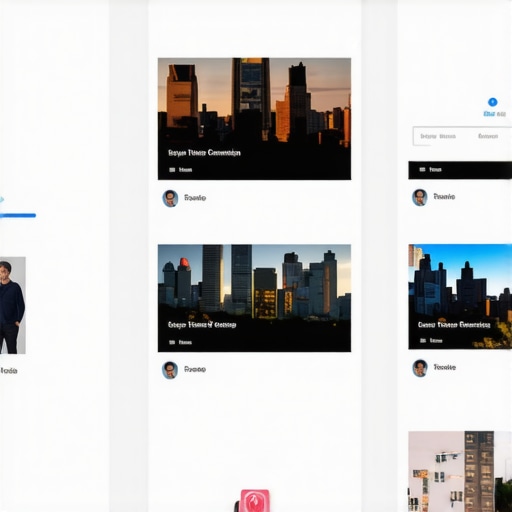Open the title text on the blue sky card
This screenshot has width=512, height=512.
pos(454,325)
